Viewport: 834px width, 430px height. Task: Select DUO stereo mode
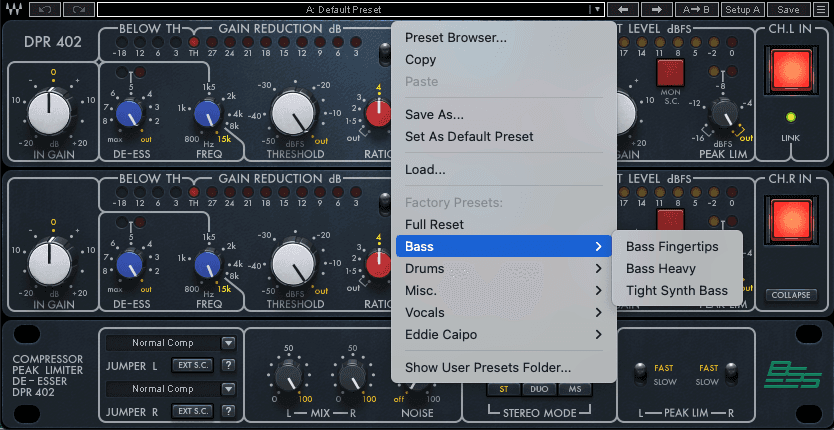pyautogui.click(x=539, y=389)
